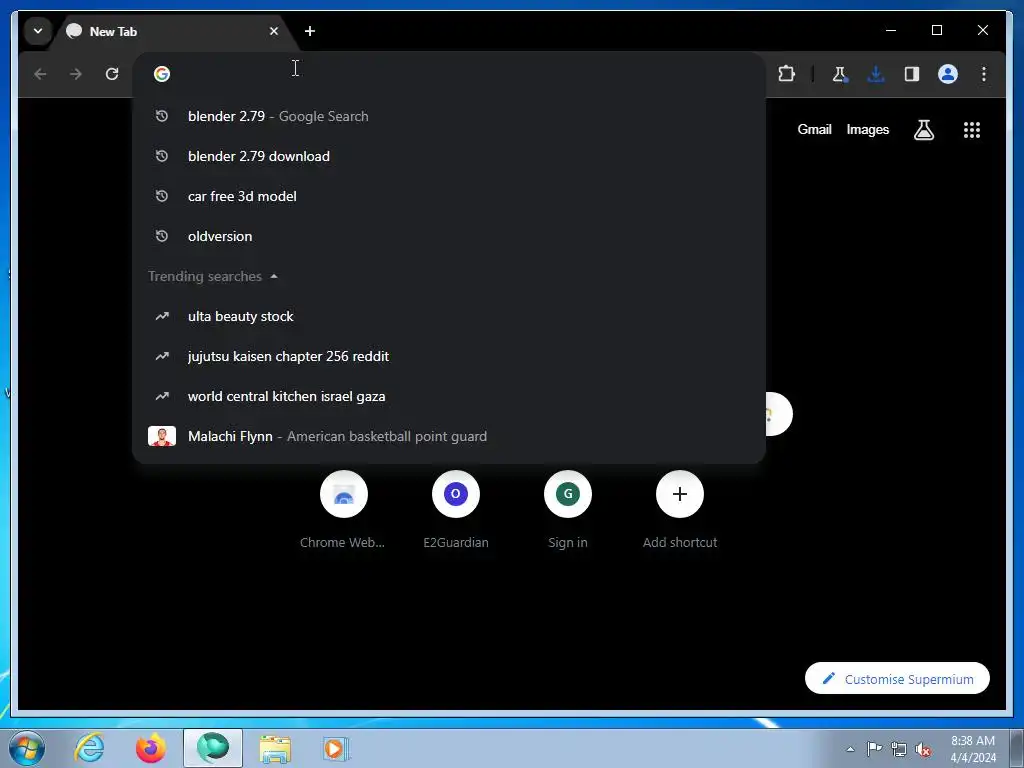Viewport: 1024px width, 768px height.
Task: Select the Malachi Flynn suggestion
Action: pyautogui.click(x=449, y=436)
